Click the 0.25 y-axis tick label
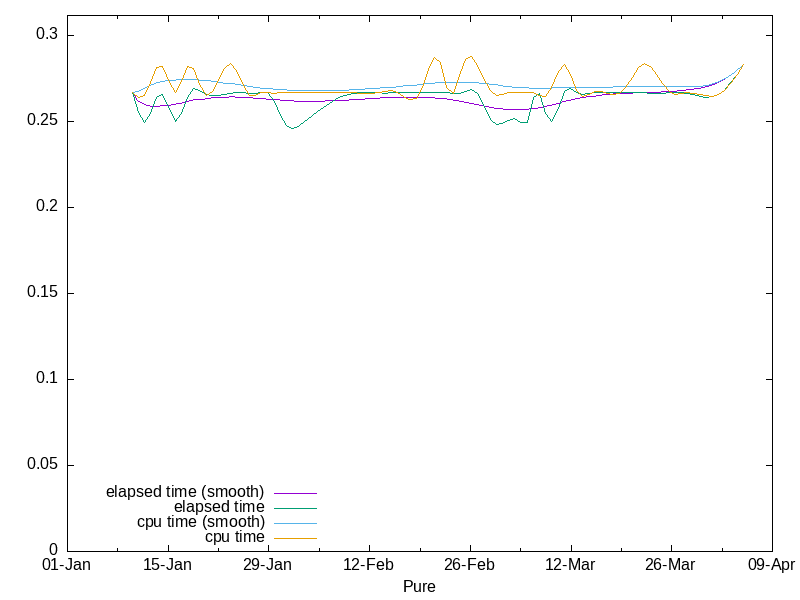 pos(43,121)
